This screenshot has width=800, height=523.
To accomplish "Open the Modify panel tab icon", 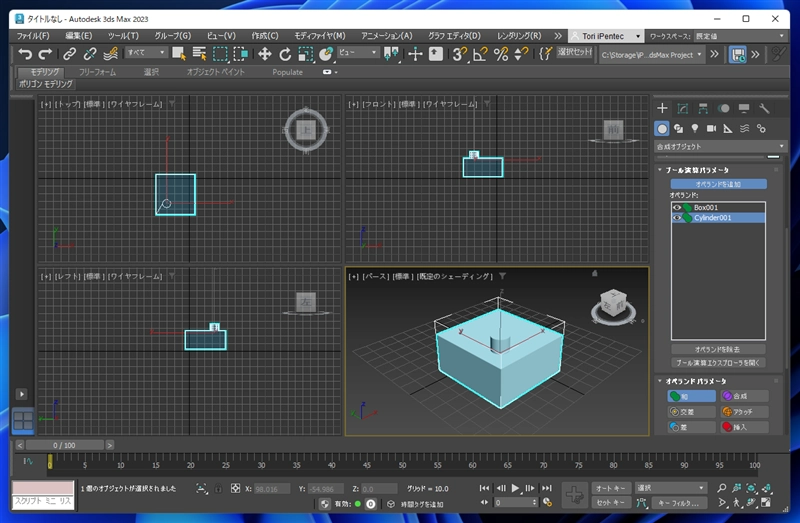I will pos(683,108).
